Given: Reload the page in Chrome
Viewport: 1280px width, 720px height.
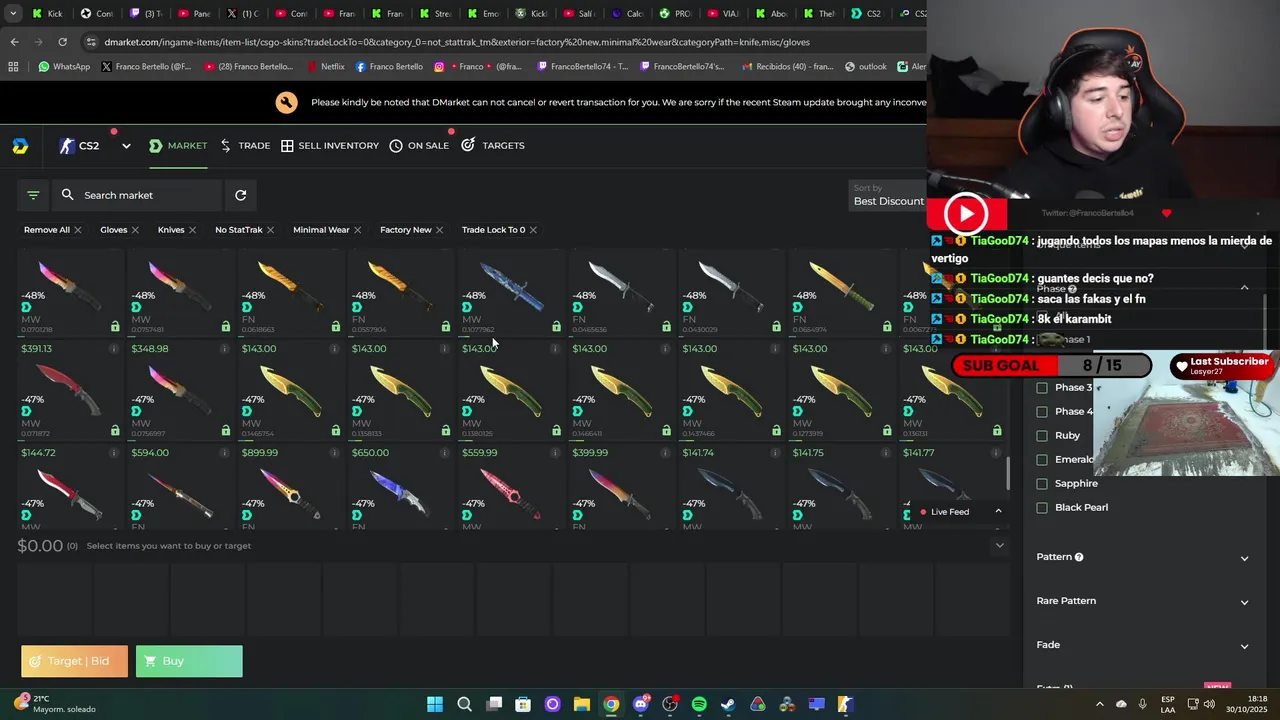Looking at the screenshot, I should (62, 42).
